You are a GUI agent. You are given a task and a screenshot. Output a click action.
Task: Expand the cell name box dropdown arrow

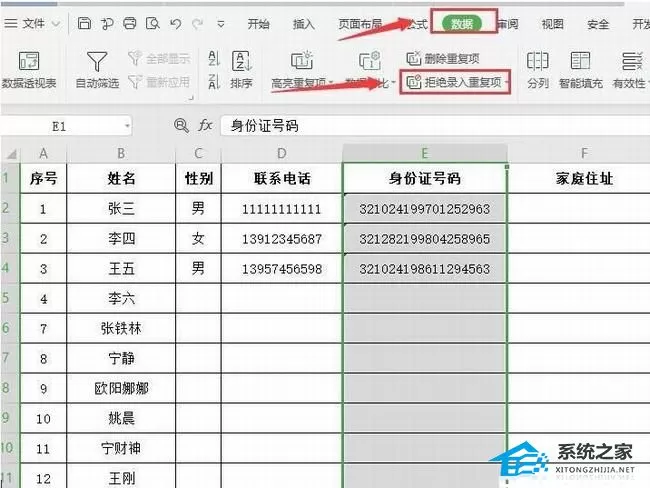click(x=127, y=126)
